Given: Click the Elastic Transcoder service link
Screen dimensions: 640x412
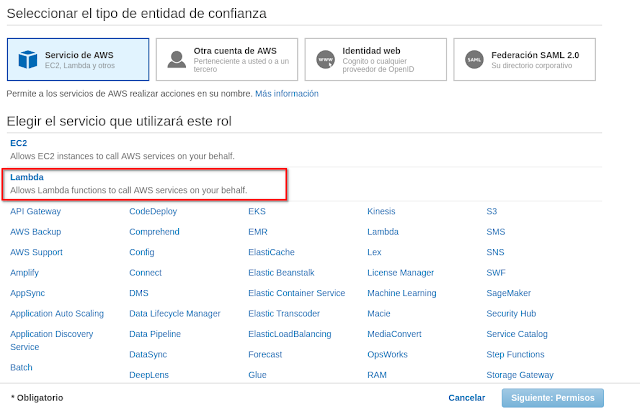Looking at the screenshot, I should (x=284, y=314).
